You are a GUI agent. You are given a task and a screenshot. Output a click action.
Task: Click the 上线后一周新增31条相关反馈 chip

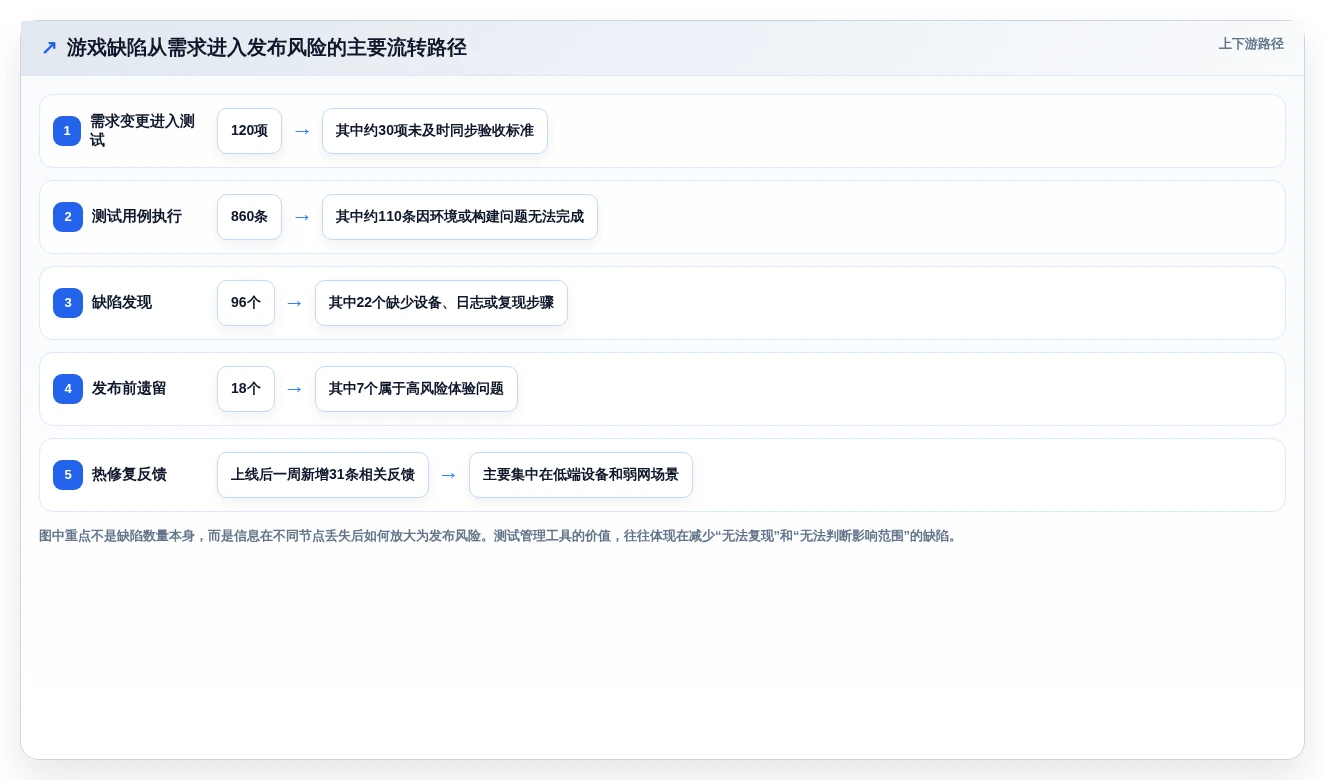pyautogui.click(x=323, y=475)
